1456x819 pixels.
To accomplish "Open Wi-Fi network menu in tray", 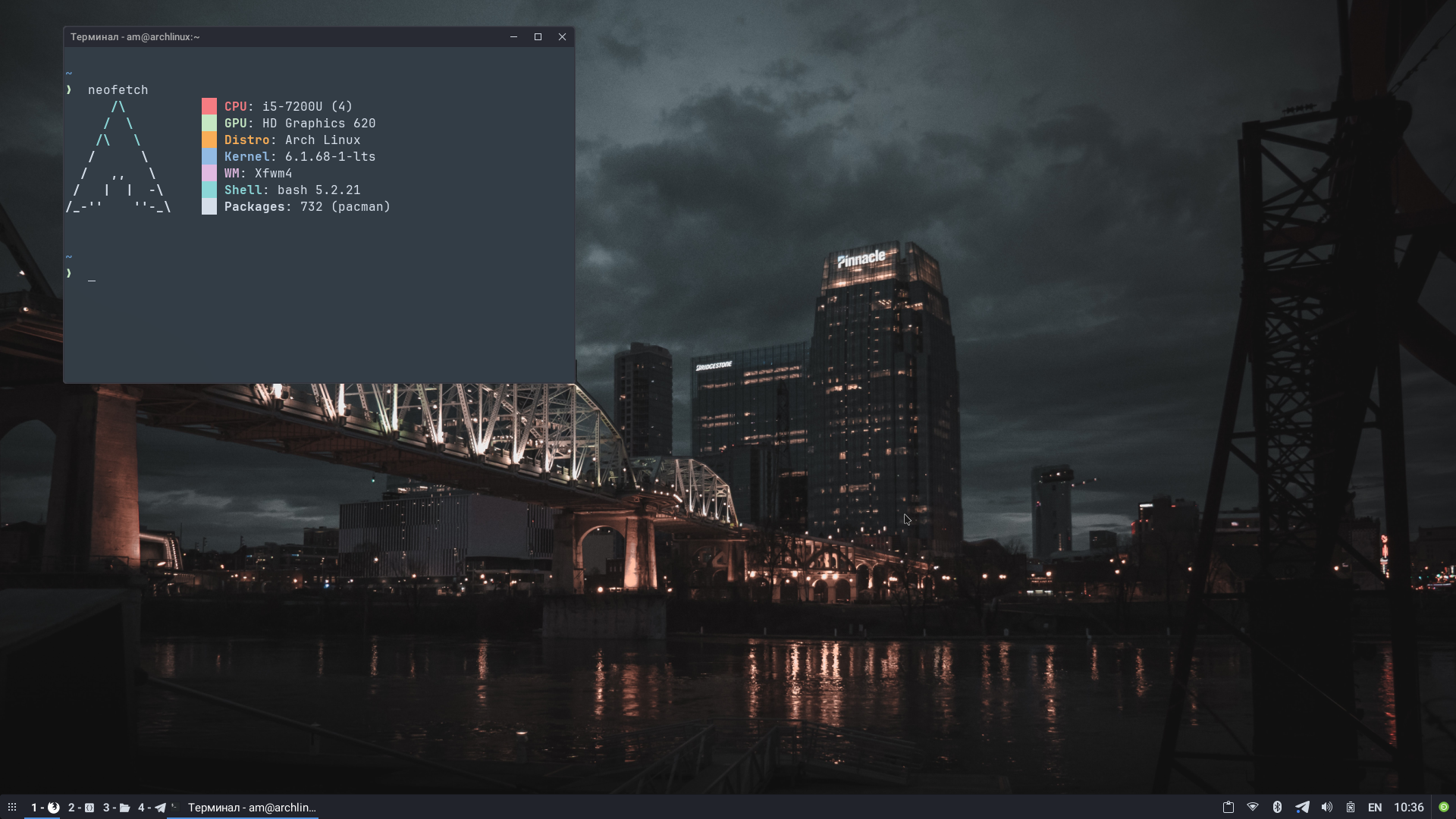I will pyautogui.click(x=1253, y=807).
